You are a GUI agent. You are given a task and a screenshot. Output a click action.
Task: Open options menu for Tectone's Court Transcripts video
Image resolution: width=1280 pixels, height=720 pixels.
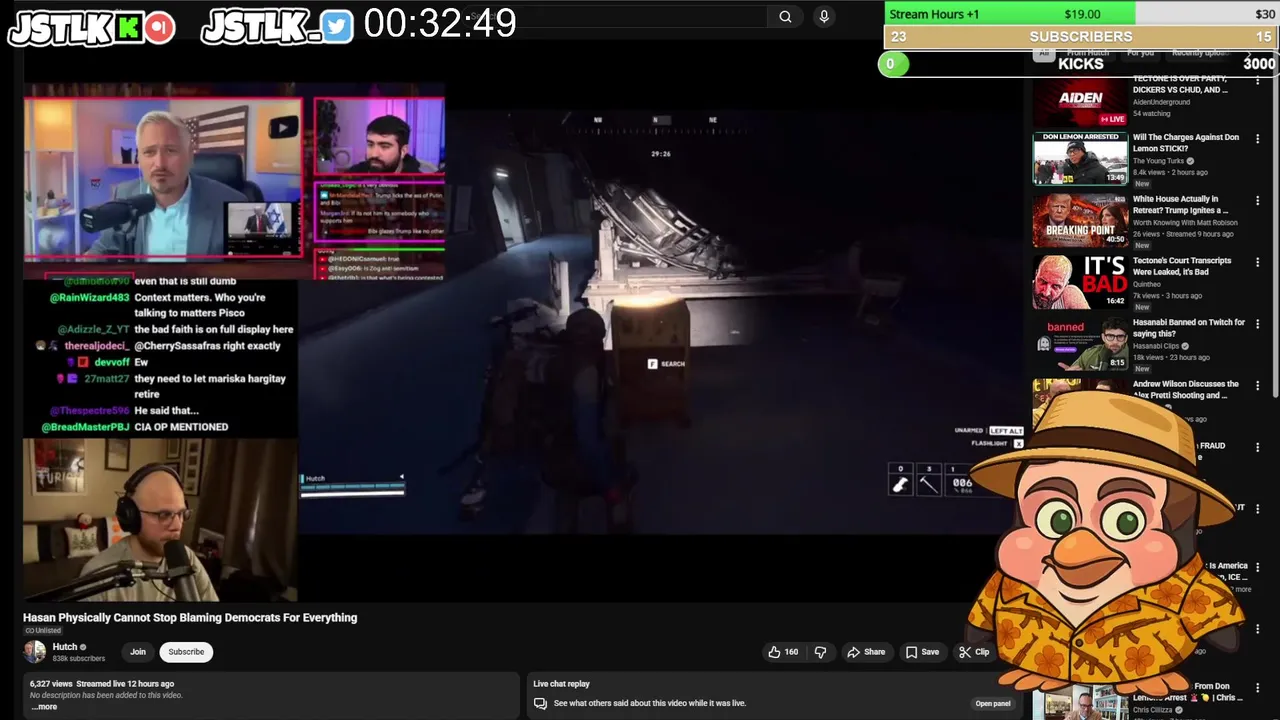tap(1258, 263)
